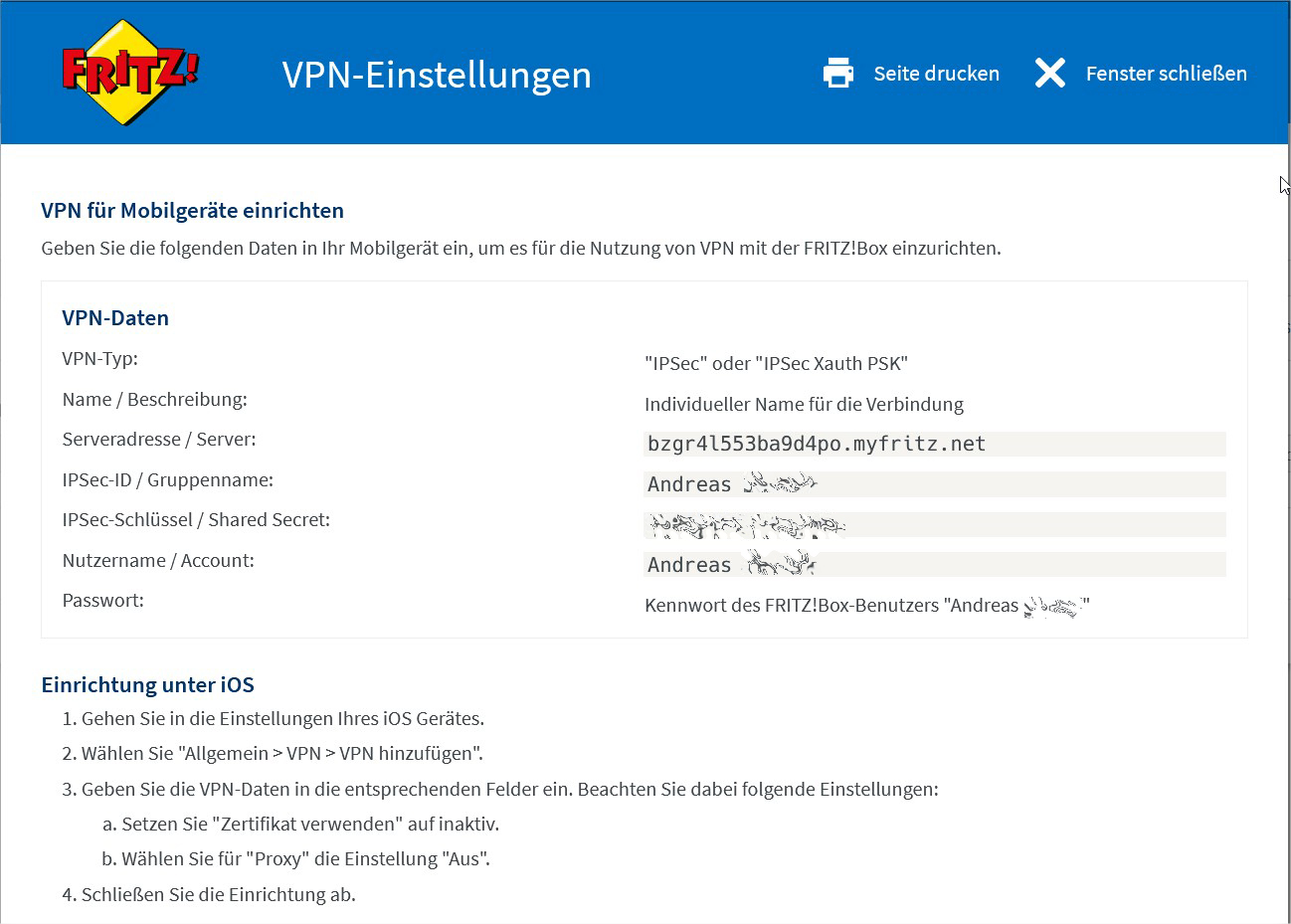Click the Shared Secret value field
Screen dimensions: 1291x924
click(x=934, y=524)
